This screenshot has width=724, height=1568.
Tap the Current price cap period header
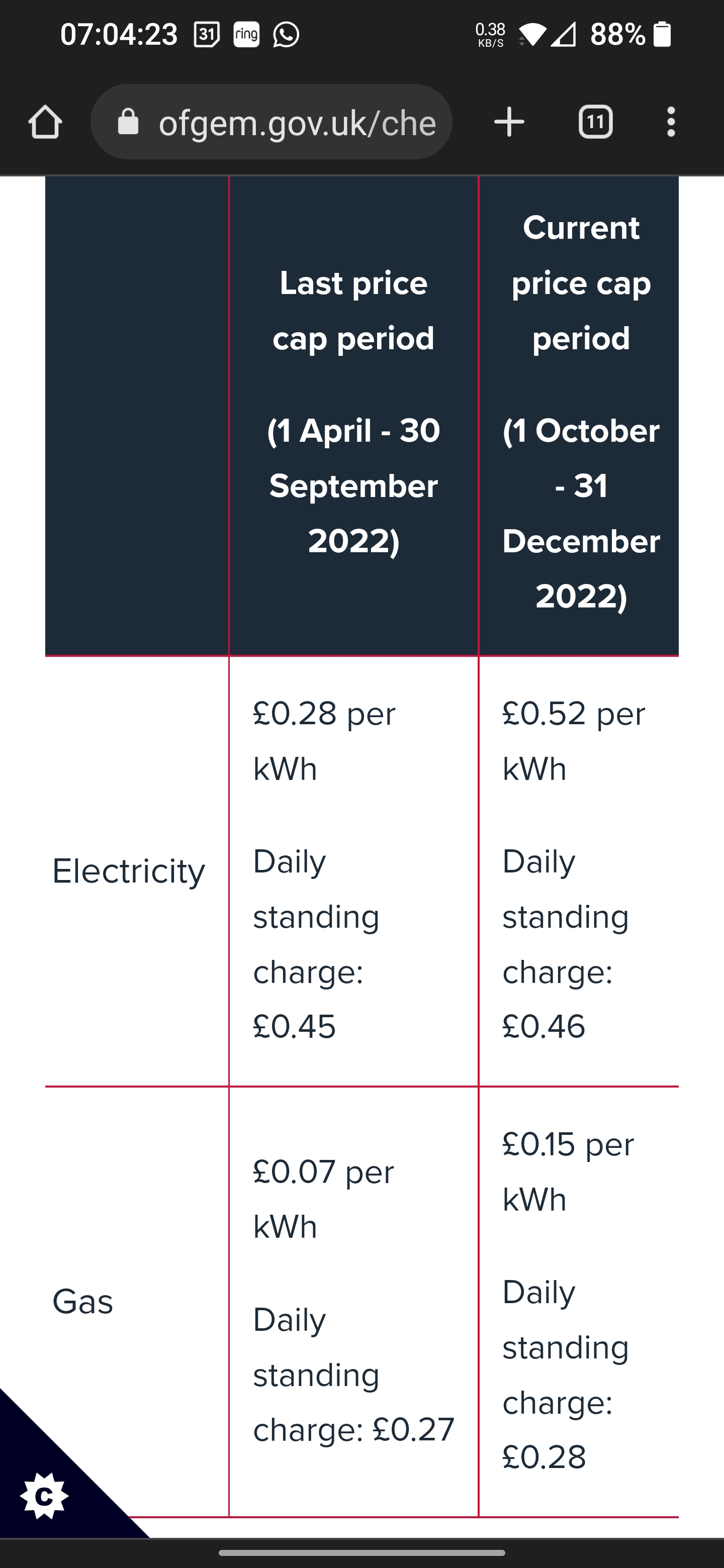point(581,283)
